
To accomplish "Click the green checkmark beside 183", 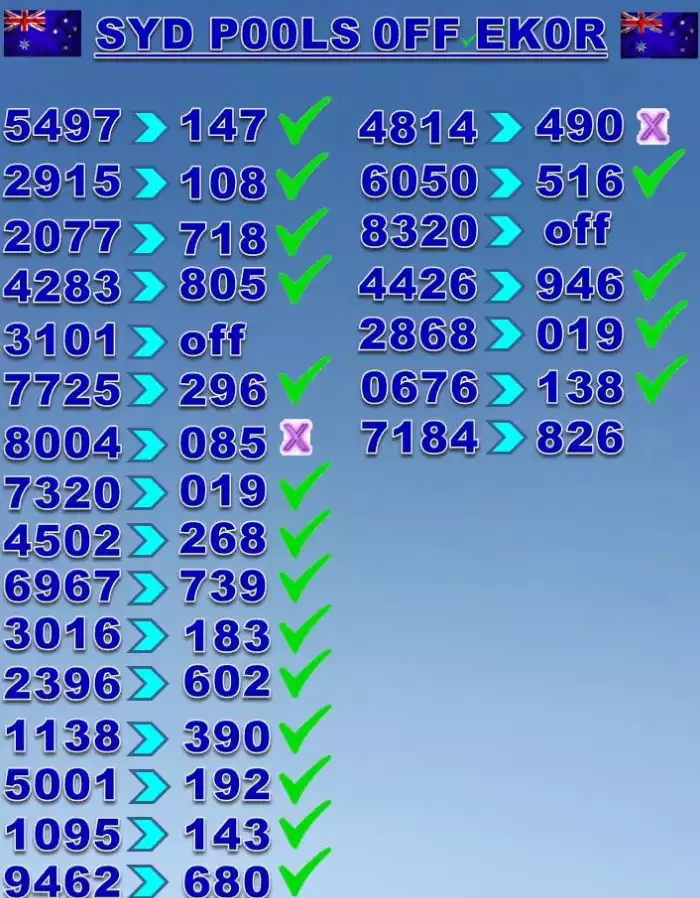I will coord(305,629).
